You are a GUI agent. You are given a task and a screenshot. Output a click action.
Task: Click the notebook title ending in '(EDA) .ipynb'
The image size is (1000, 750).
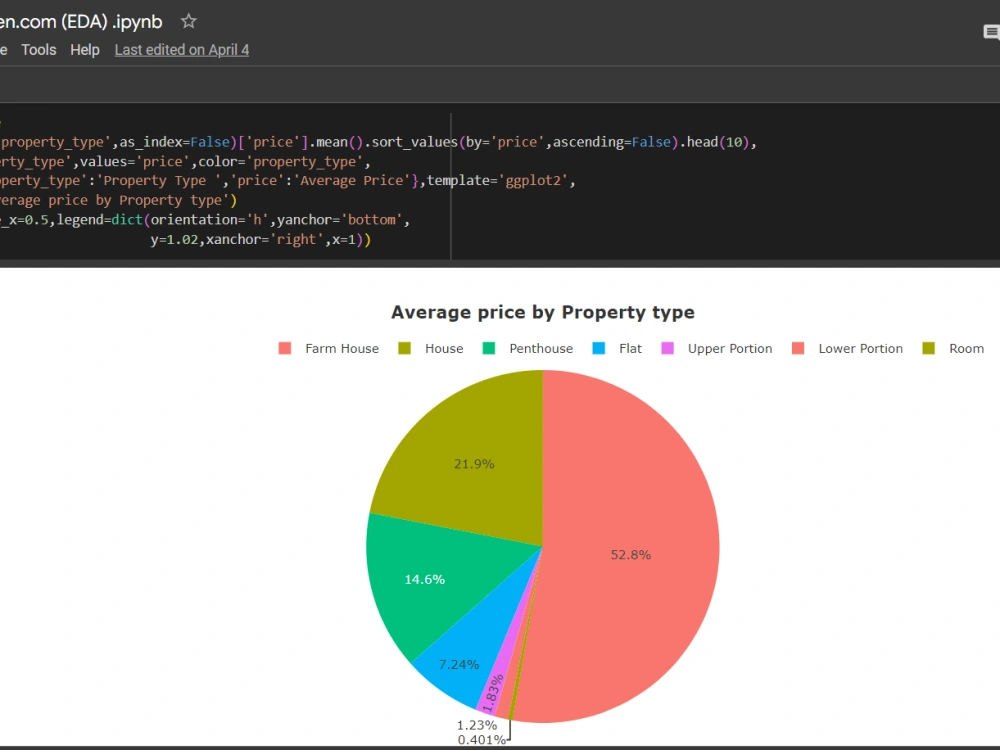[x=80, y=20]
